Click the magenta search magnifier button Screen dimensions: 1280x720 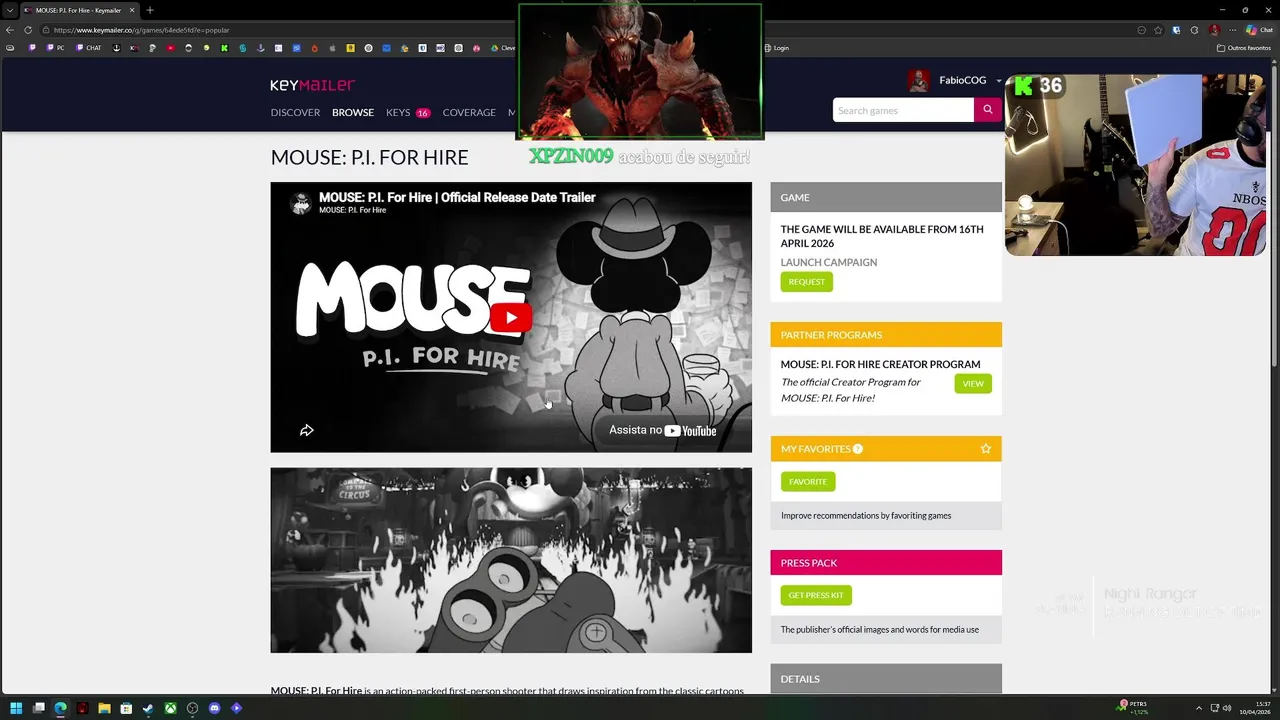tap(987, 110)
